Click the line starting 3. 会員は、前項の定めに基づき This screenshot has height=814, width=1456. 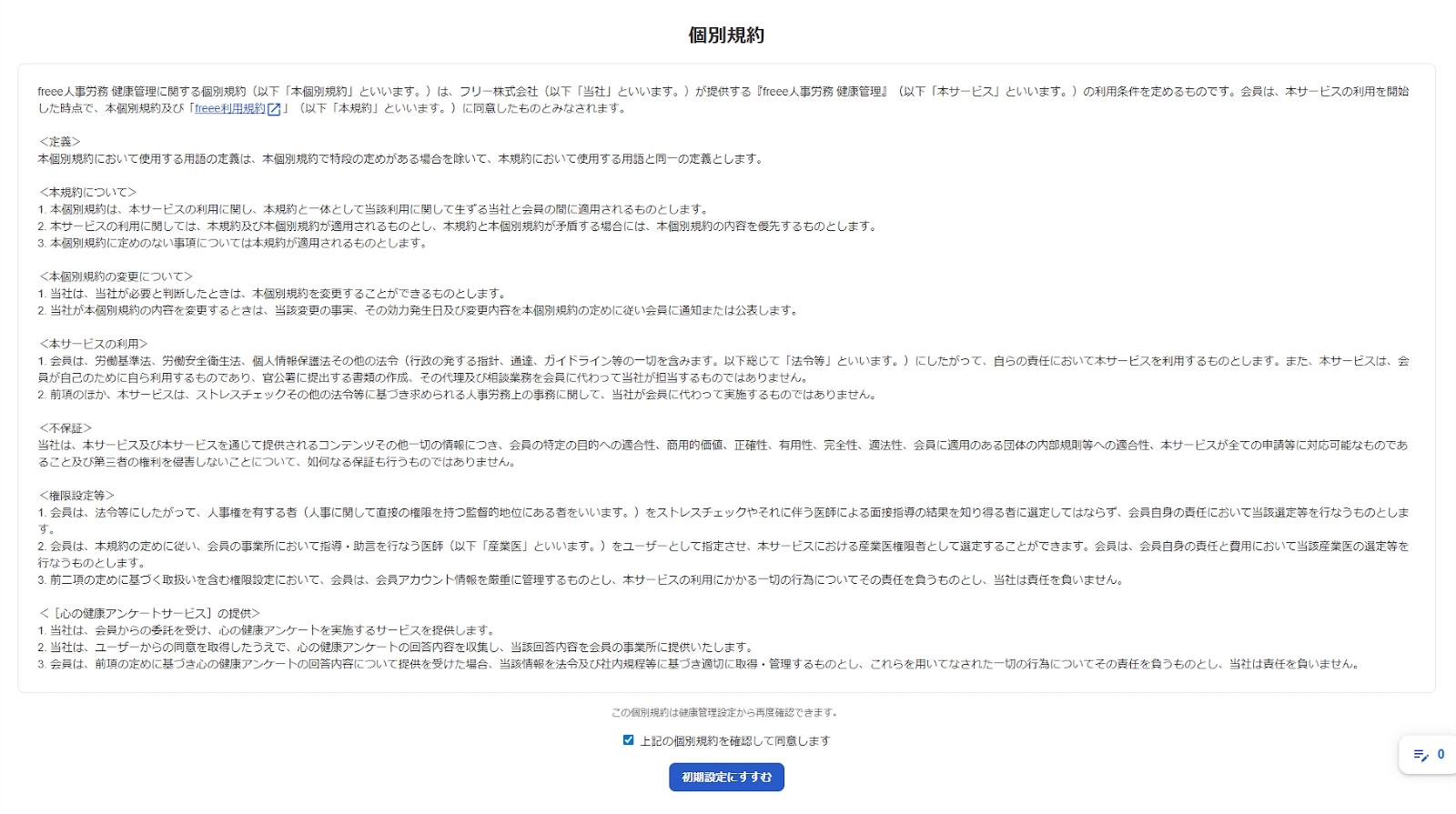pos(700,664)
